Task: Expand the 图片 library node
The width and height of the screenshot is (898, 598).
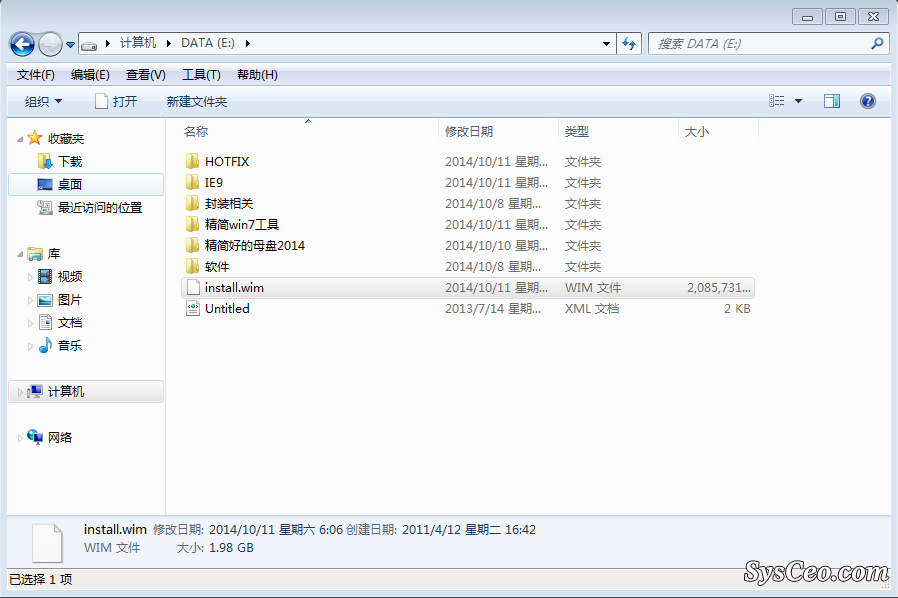Action: [30, 300]
